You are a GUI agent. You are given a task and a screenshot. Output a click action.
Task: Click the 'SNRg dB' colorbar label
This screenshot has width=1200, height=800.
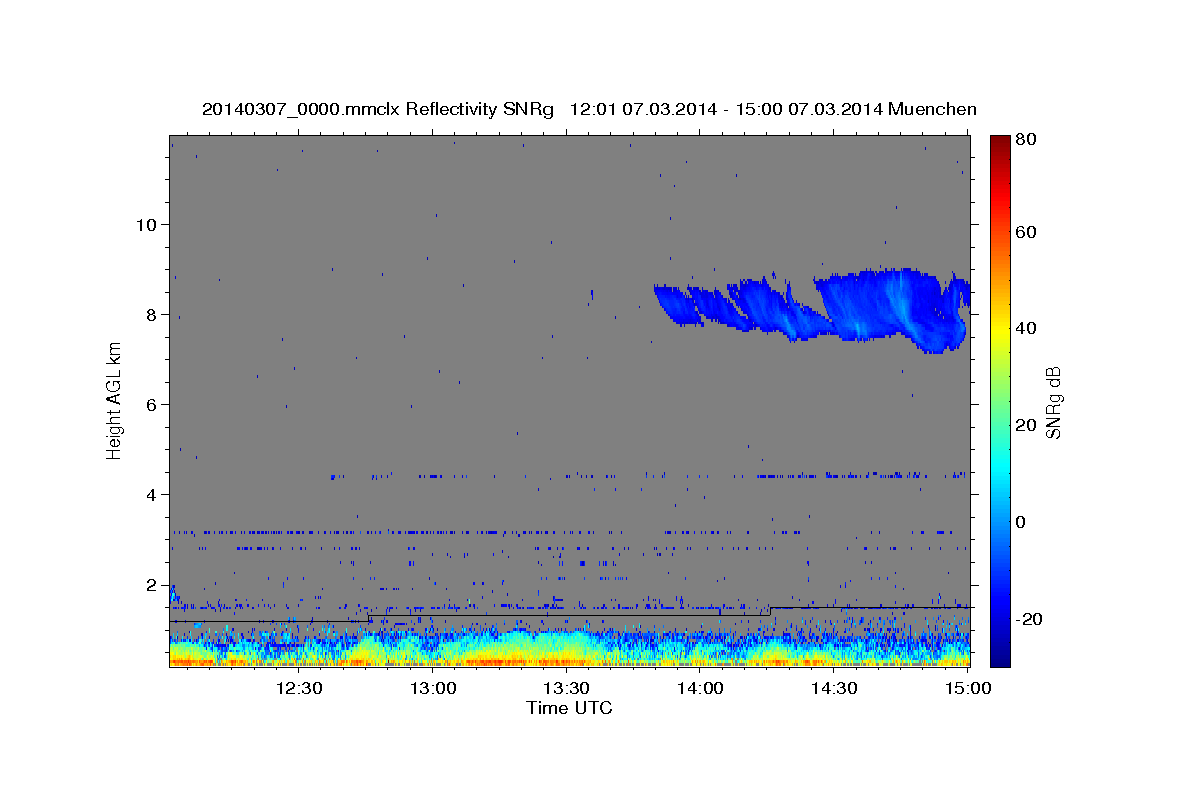(1053, 401)
